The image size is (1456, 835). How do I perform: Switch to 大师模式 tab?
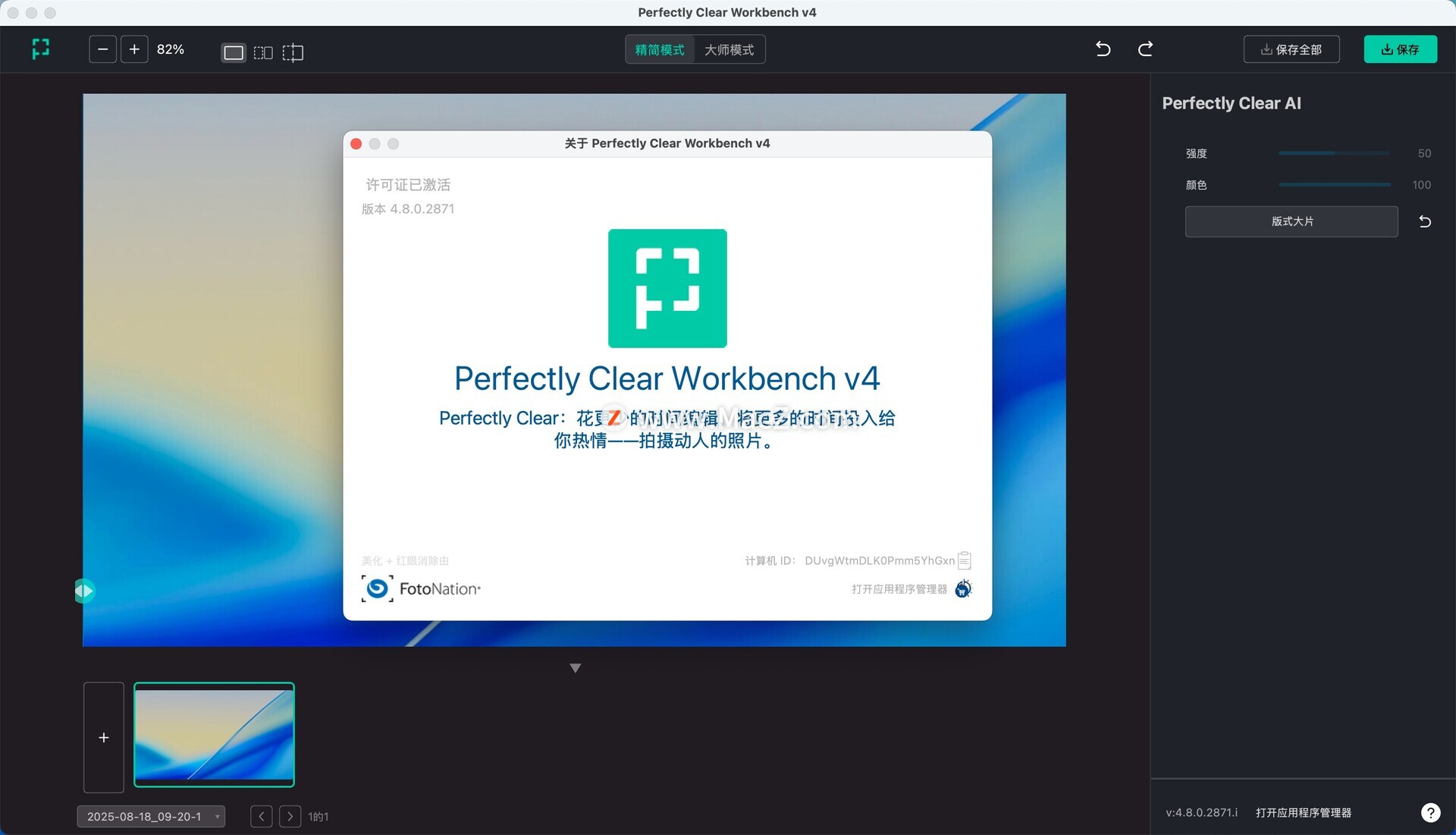coord(729,49)
